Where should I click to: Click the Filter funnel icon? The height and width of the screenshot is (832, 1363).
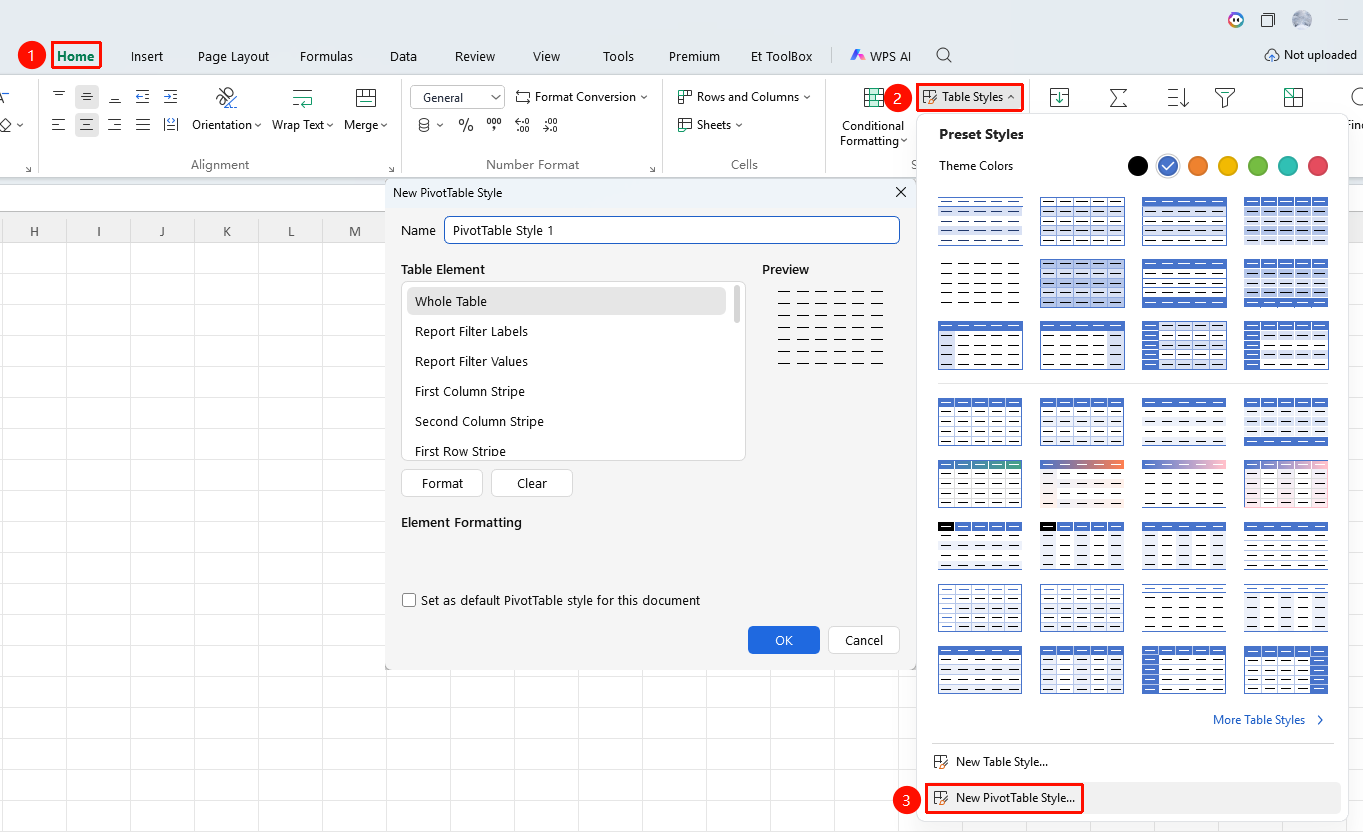pos(1225,97)
